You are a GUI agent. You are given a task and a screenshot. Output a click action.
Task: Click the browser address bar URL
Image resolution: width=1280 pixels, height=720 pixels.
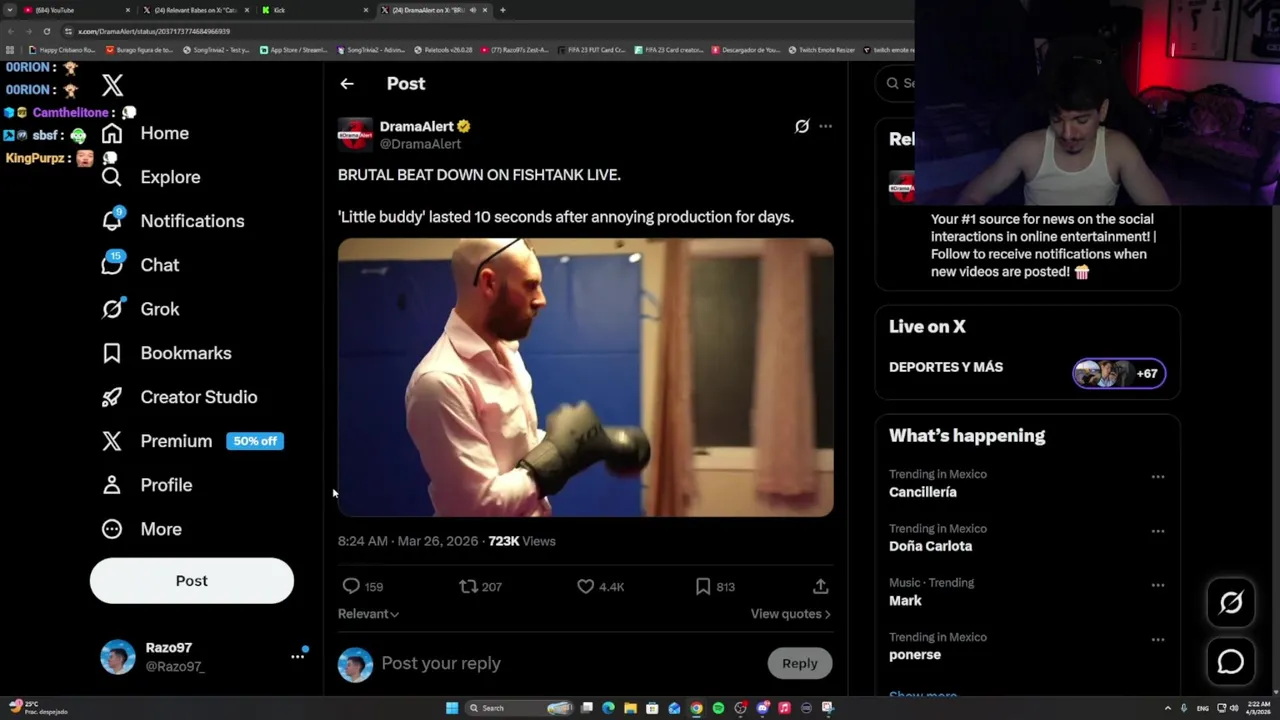[x=154, y=31]
